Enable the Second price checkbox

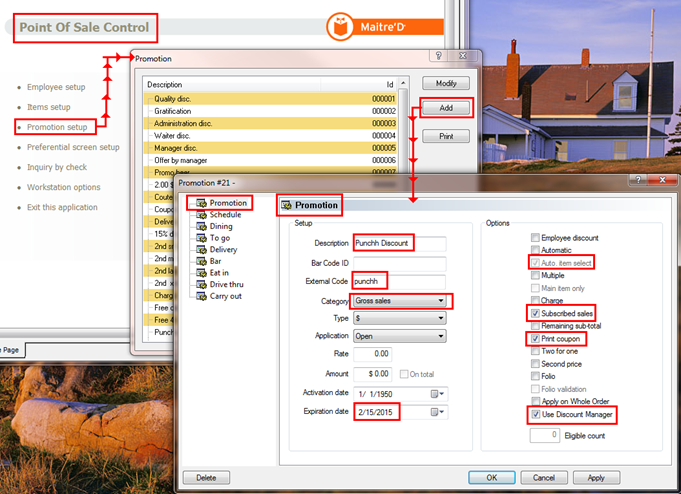(x=535, y=364)
